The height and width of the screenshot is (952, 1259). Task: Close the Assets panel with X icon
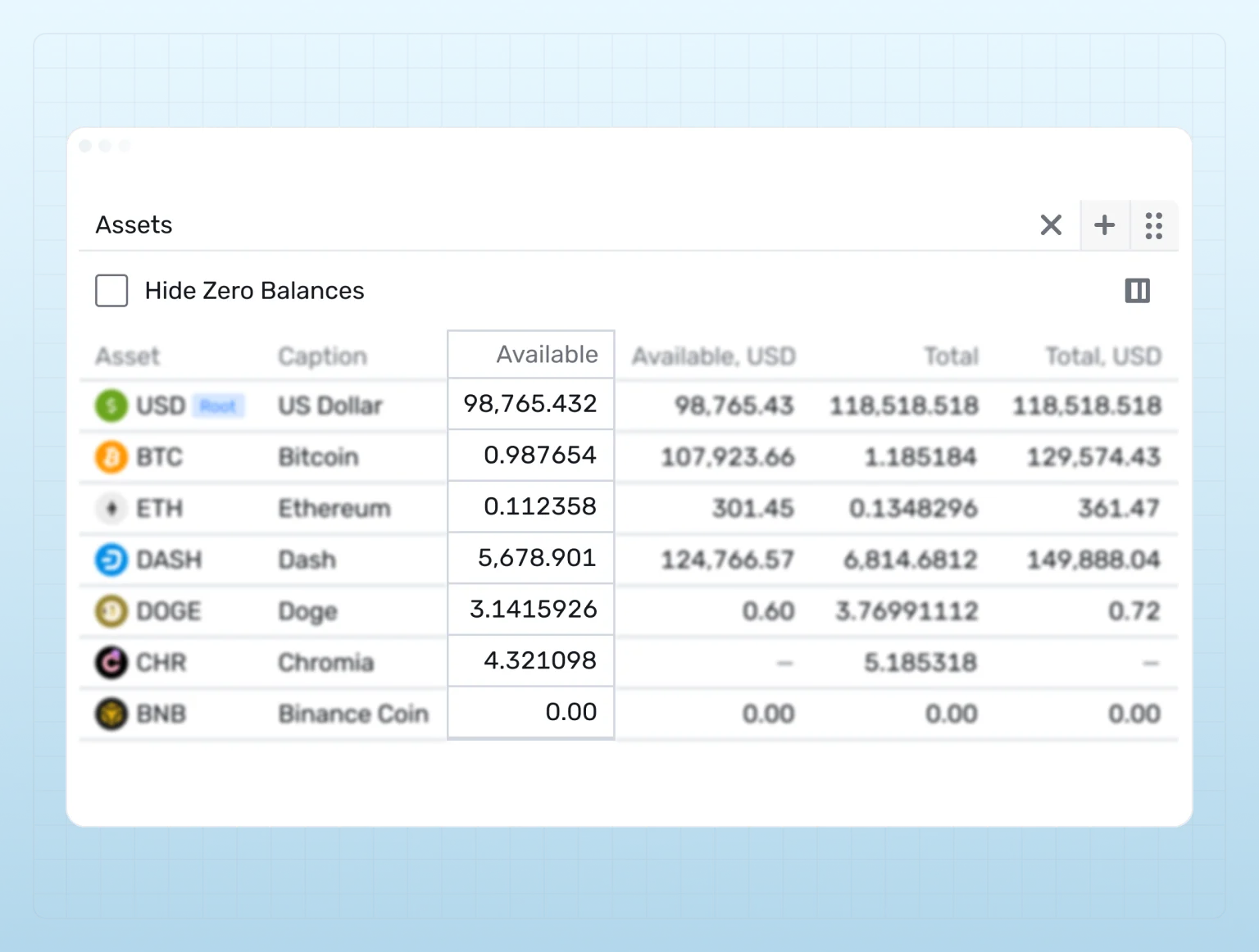[1051, 224]
